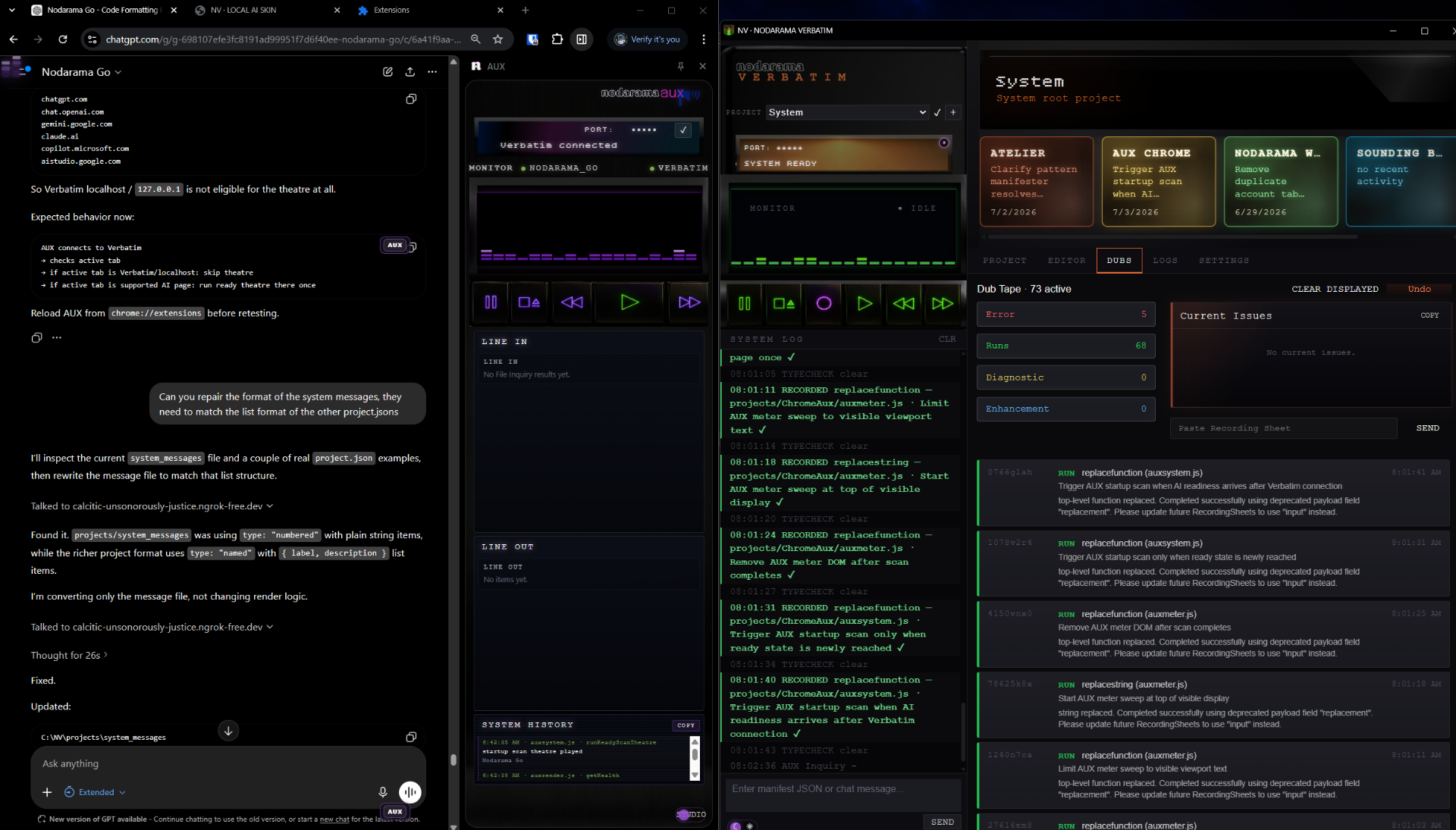1456x830 pixels.
Task: Slide the ChatGPT conversation scrollbar thumb
Action: [453, 760]
